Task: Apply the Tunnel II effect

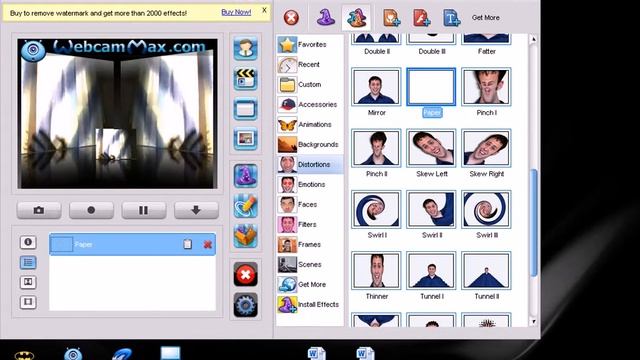Action: pos(486,271)
